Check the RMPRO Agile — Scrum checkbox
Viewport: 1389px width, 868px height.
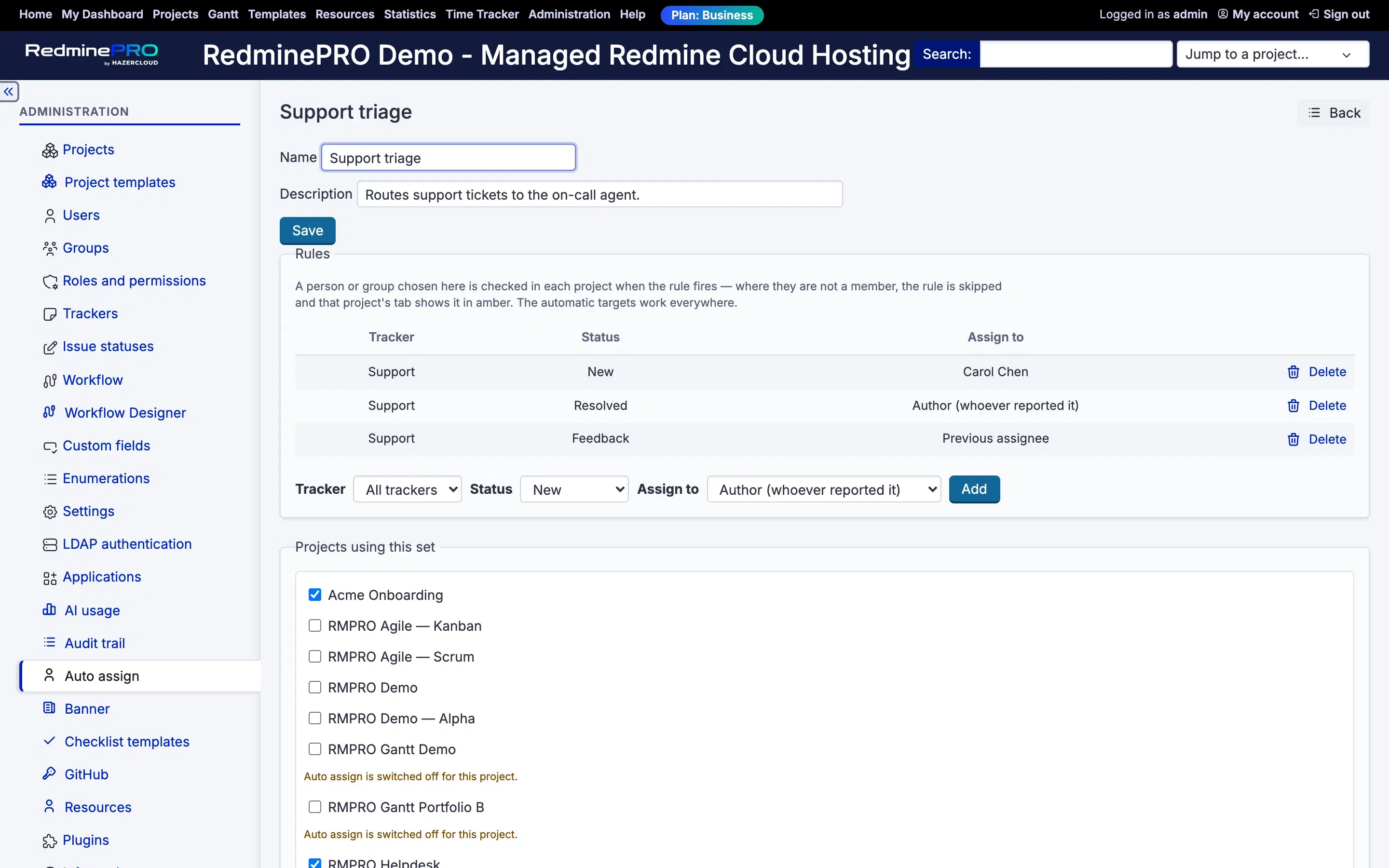[x=314, y=656]
